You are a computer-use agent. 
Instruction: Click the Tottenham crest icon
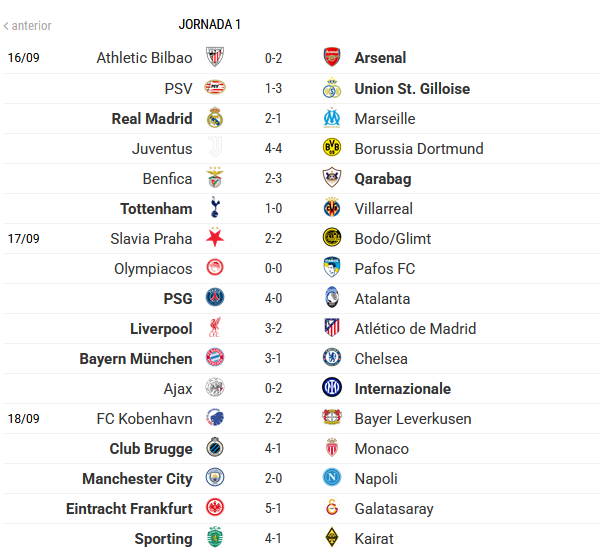pos(214,208)
